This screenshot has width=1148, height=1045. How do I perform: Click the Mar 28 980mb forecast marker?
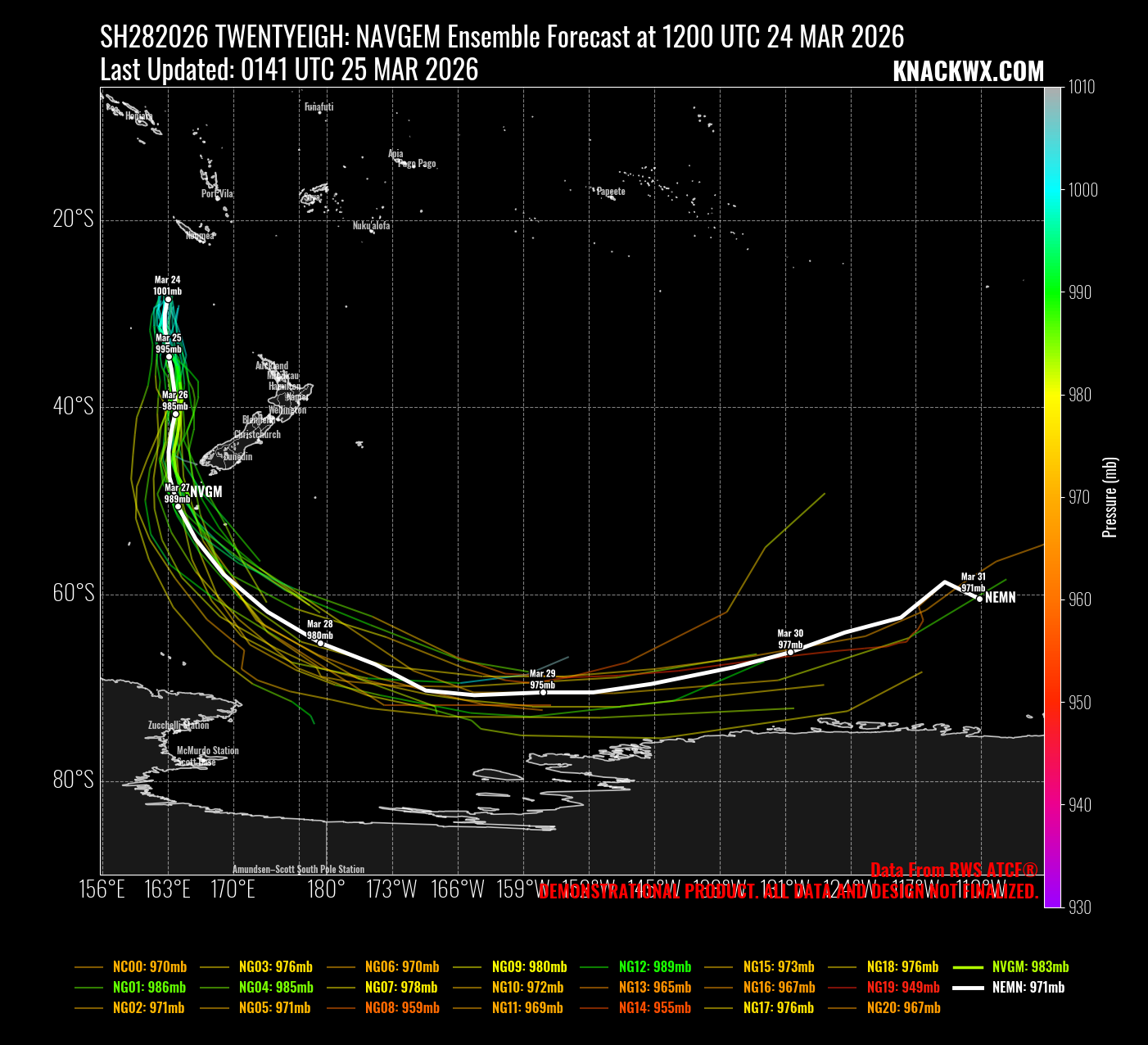point(320,643)
